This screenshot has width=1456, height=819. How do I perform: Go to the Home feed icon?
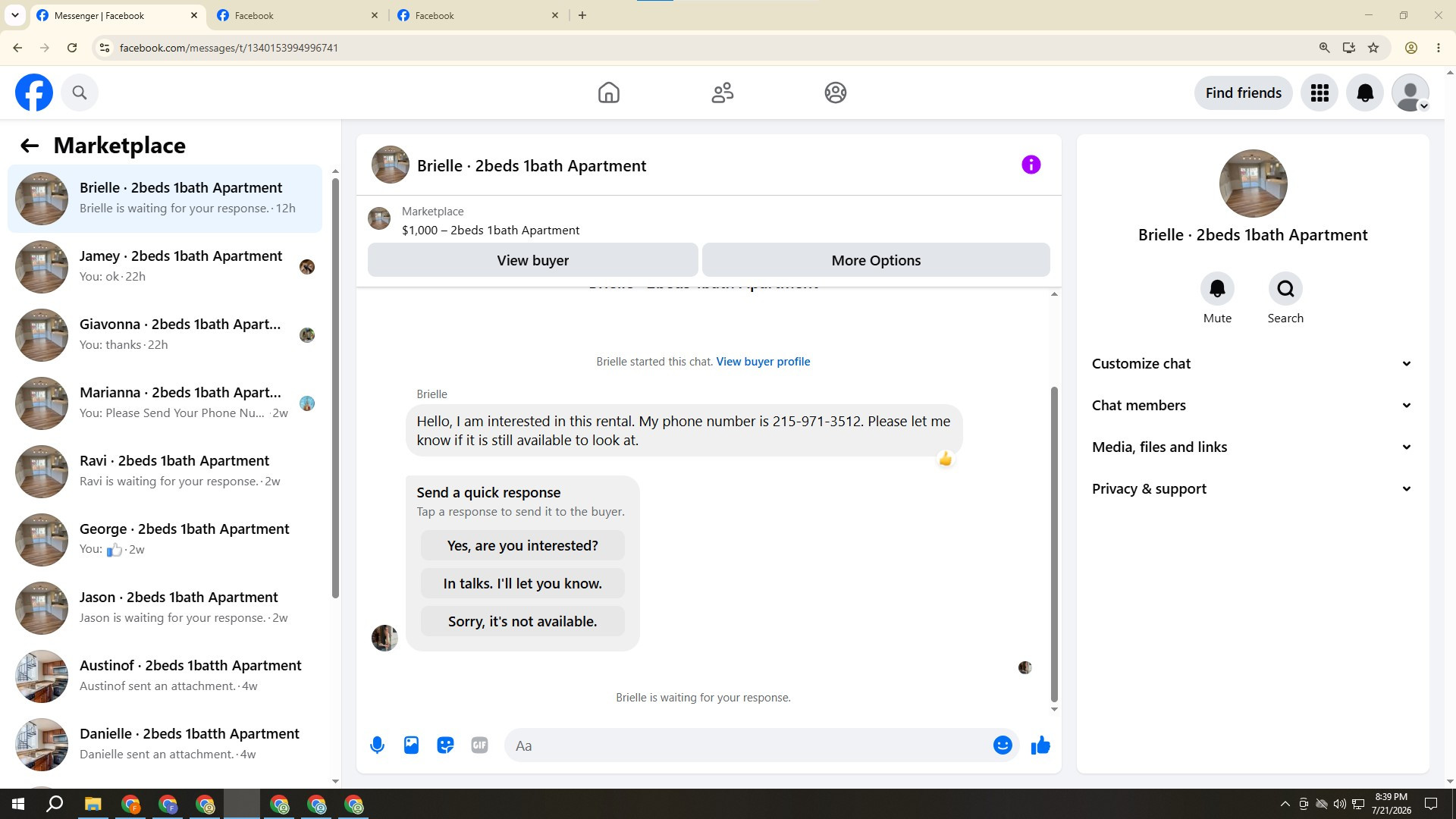[608, 93]
